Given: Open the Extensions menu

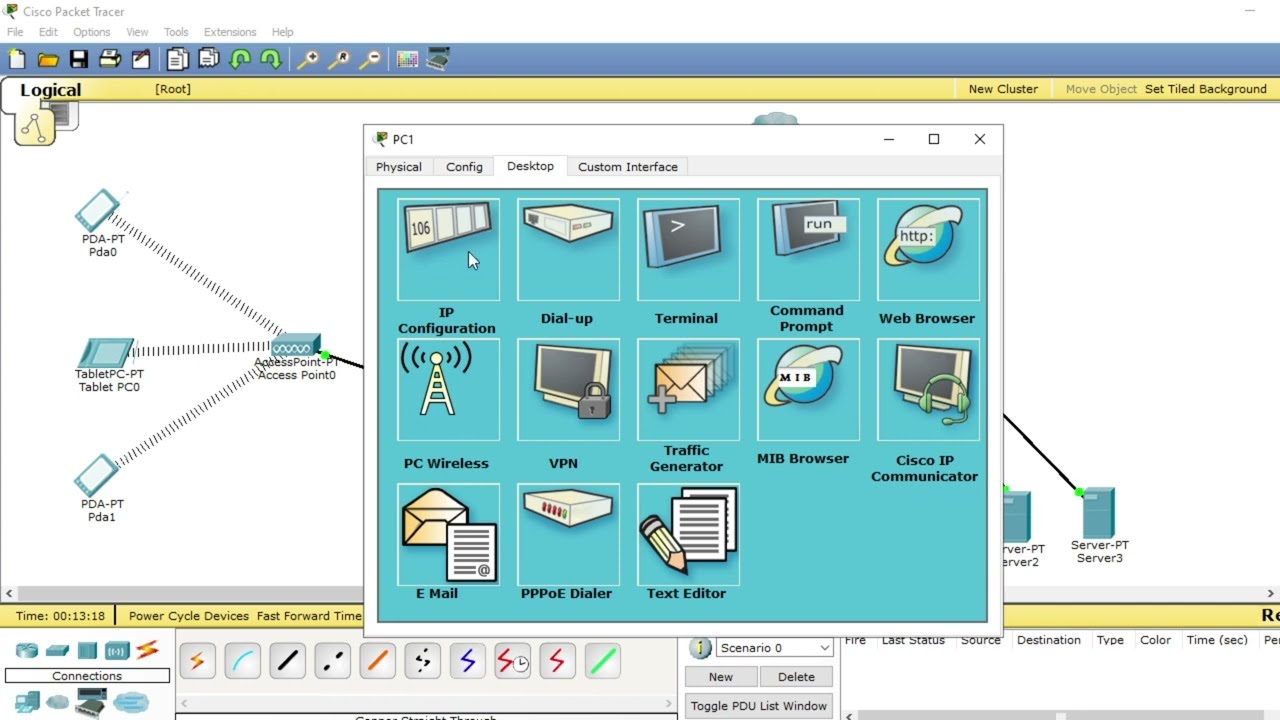Looking at the screenshot, I should (230, 32).
